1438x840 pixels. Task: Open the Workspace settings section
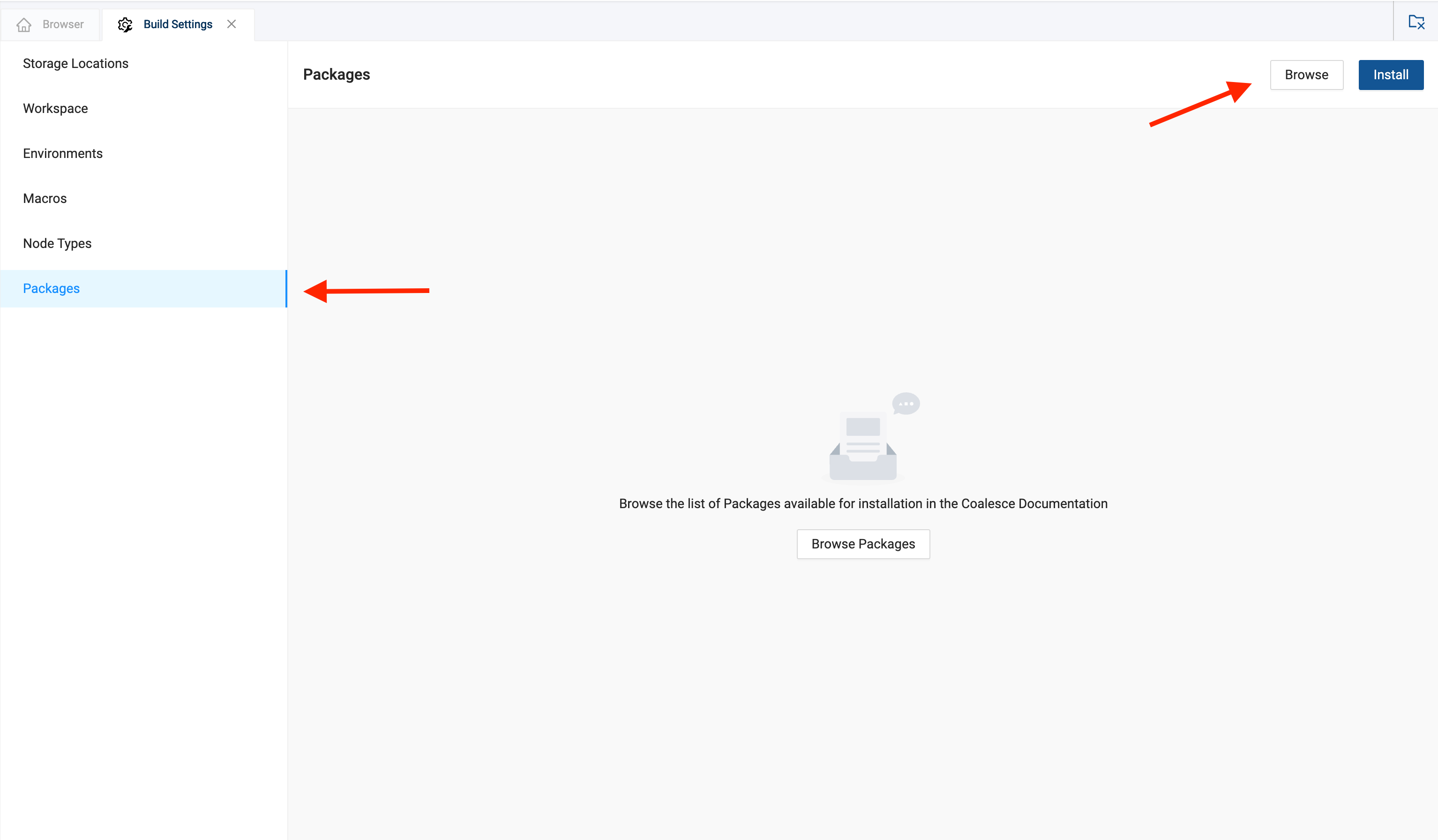(x=55, y=108)
